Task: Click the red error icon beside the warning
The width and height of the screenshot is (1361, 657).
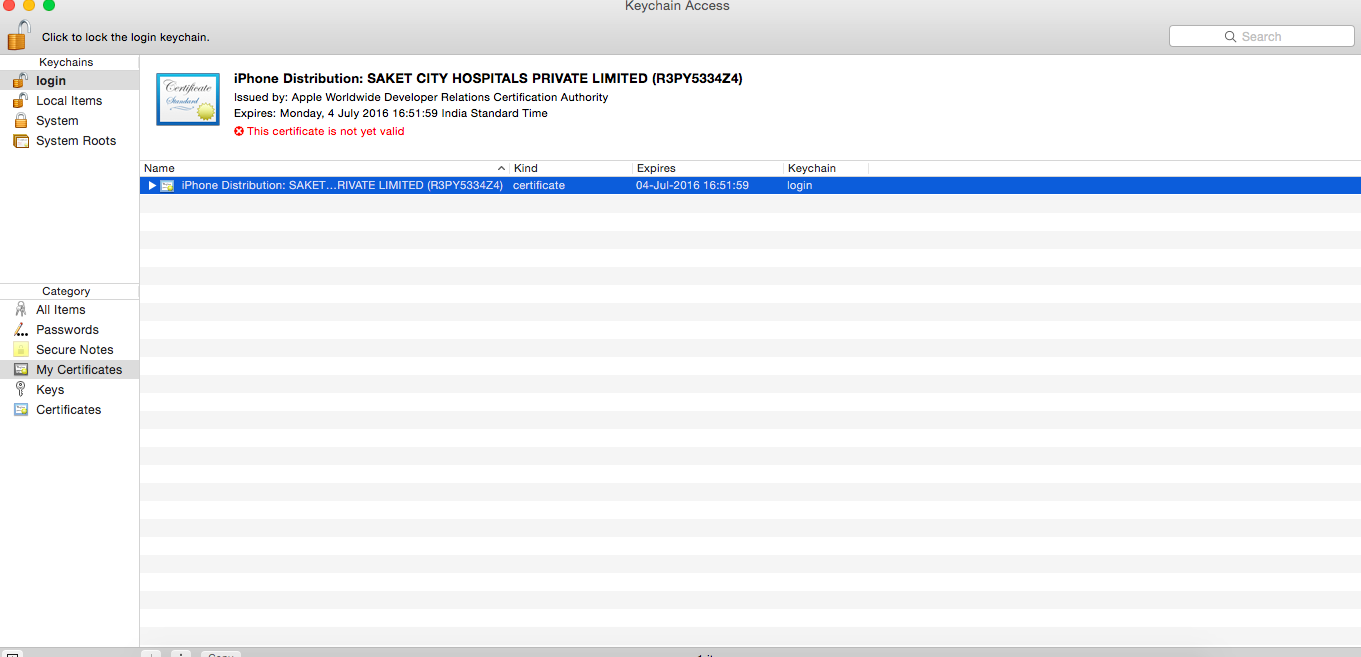Action: [x=239, y=131]
